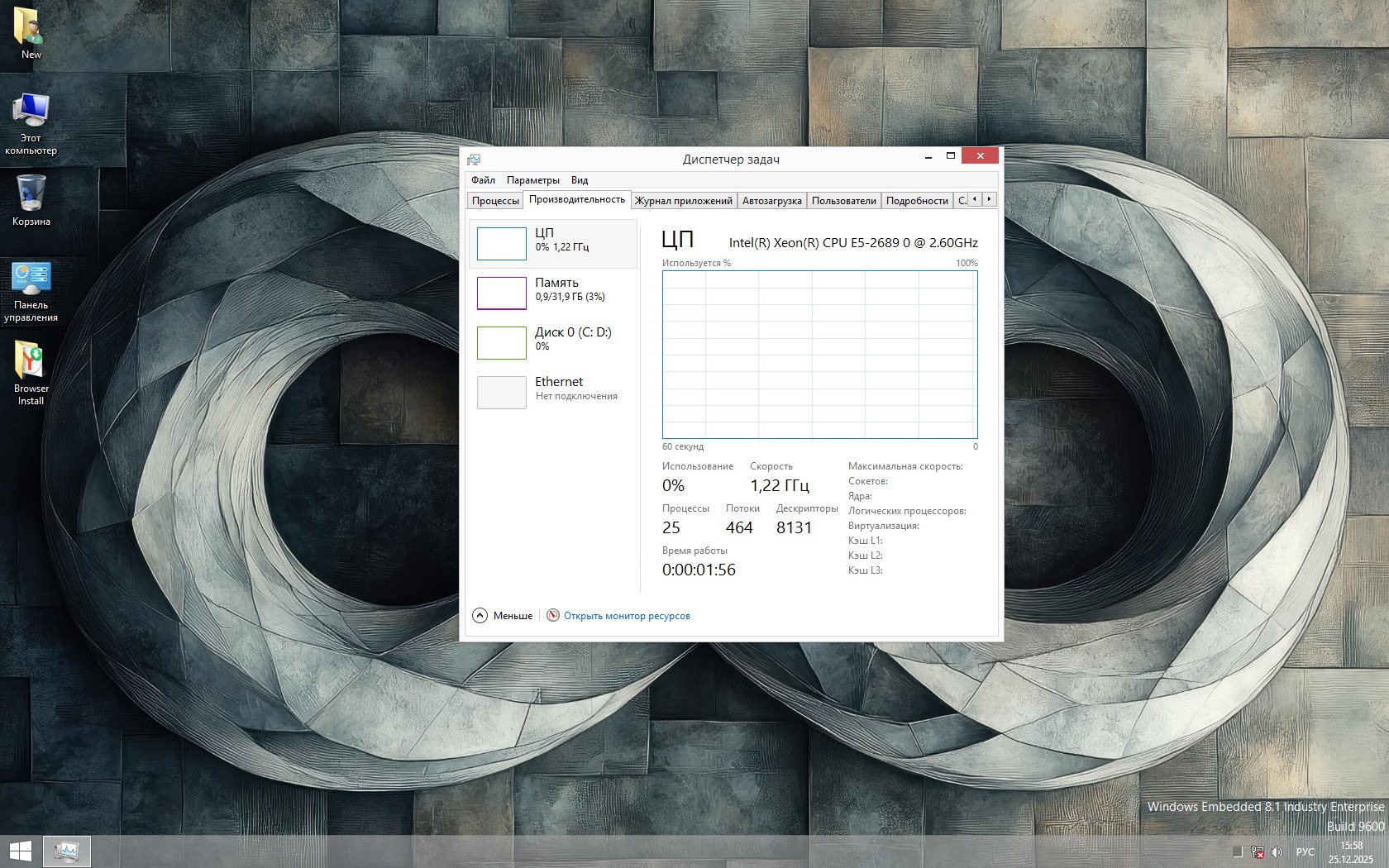Open the Подробности tab
The image size is (1389, 868).
(x=917, y=201)
